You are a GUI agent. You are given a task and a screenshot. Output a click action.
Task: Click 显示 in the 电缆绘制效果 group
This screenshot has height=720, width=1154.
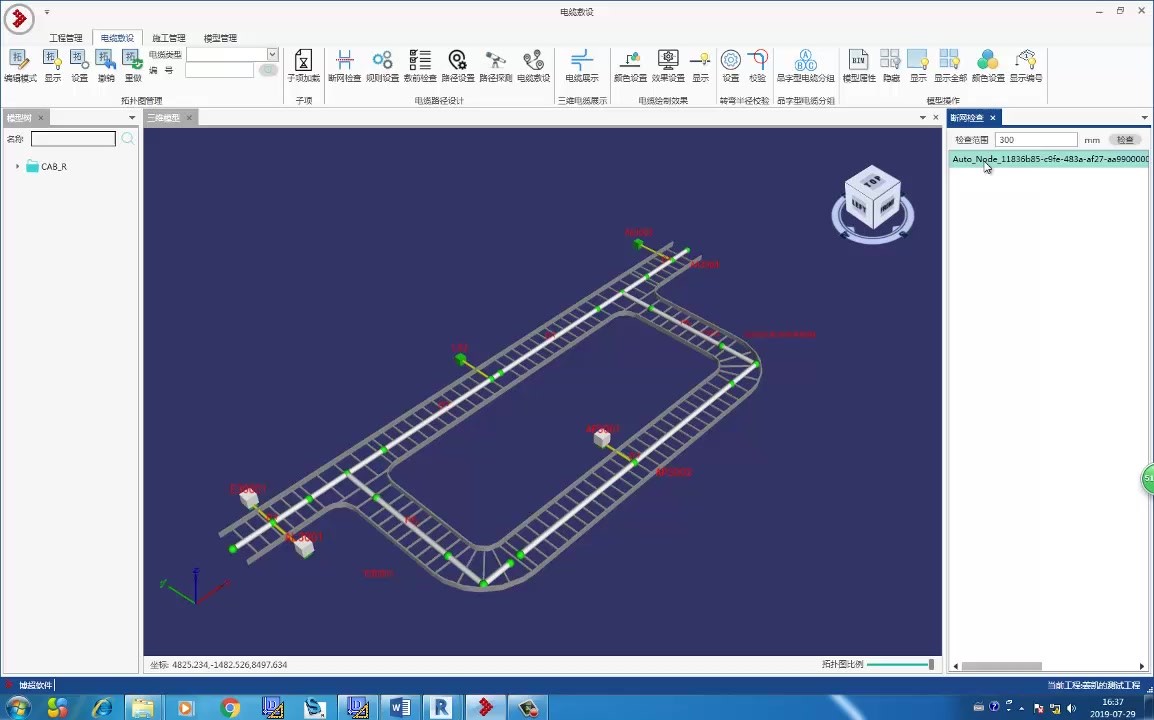[701, 66]
